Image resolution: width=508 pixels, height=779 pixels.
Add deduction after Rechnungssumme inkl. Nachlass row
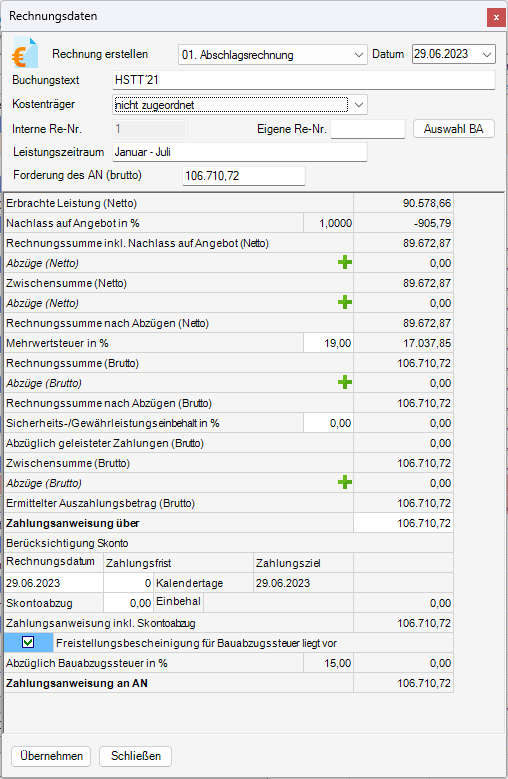point(345,263)
